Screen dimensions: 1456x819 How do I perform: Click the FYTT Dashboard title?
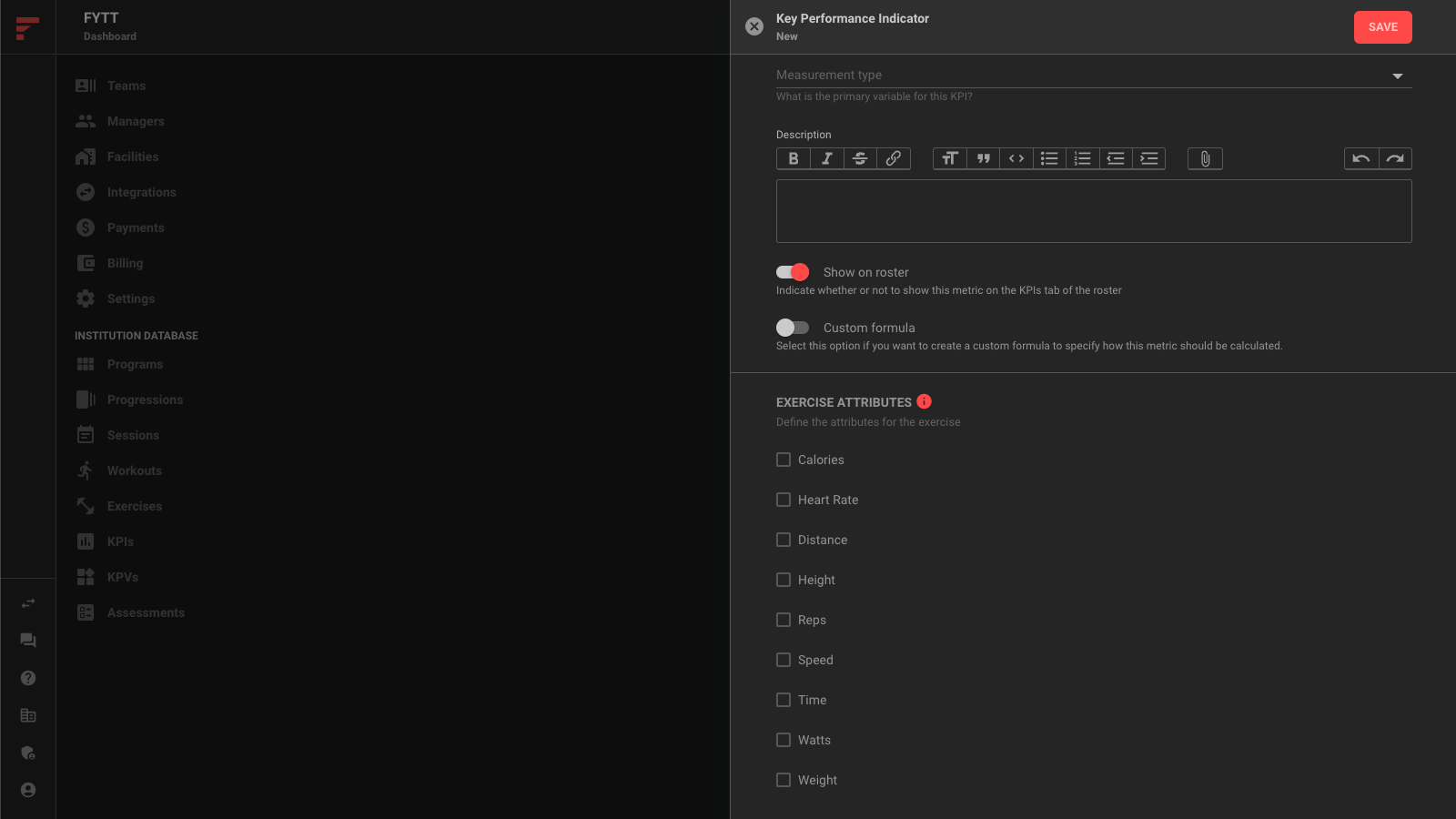[x=110, y=26]
